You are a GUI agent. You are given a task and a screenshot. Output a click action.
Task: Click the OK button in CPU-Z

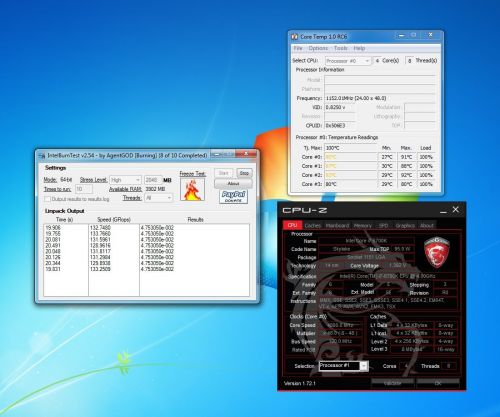(438, 383)
